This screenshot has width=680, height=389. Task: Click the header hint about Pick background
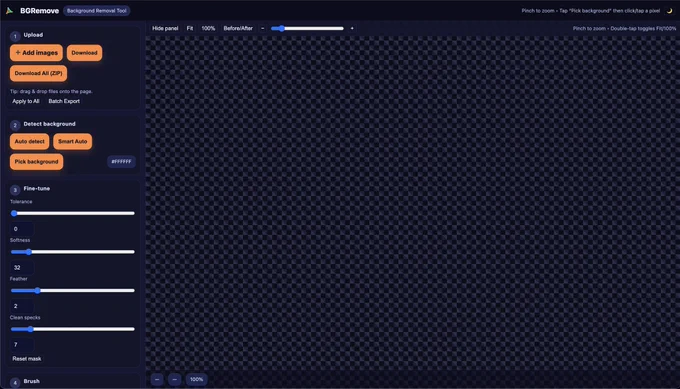click(x=591, y=11)
